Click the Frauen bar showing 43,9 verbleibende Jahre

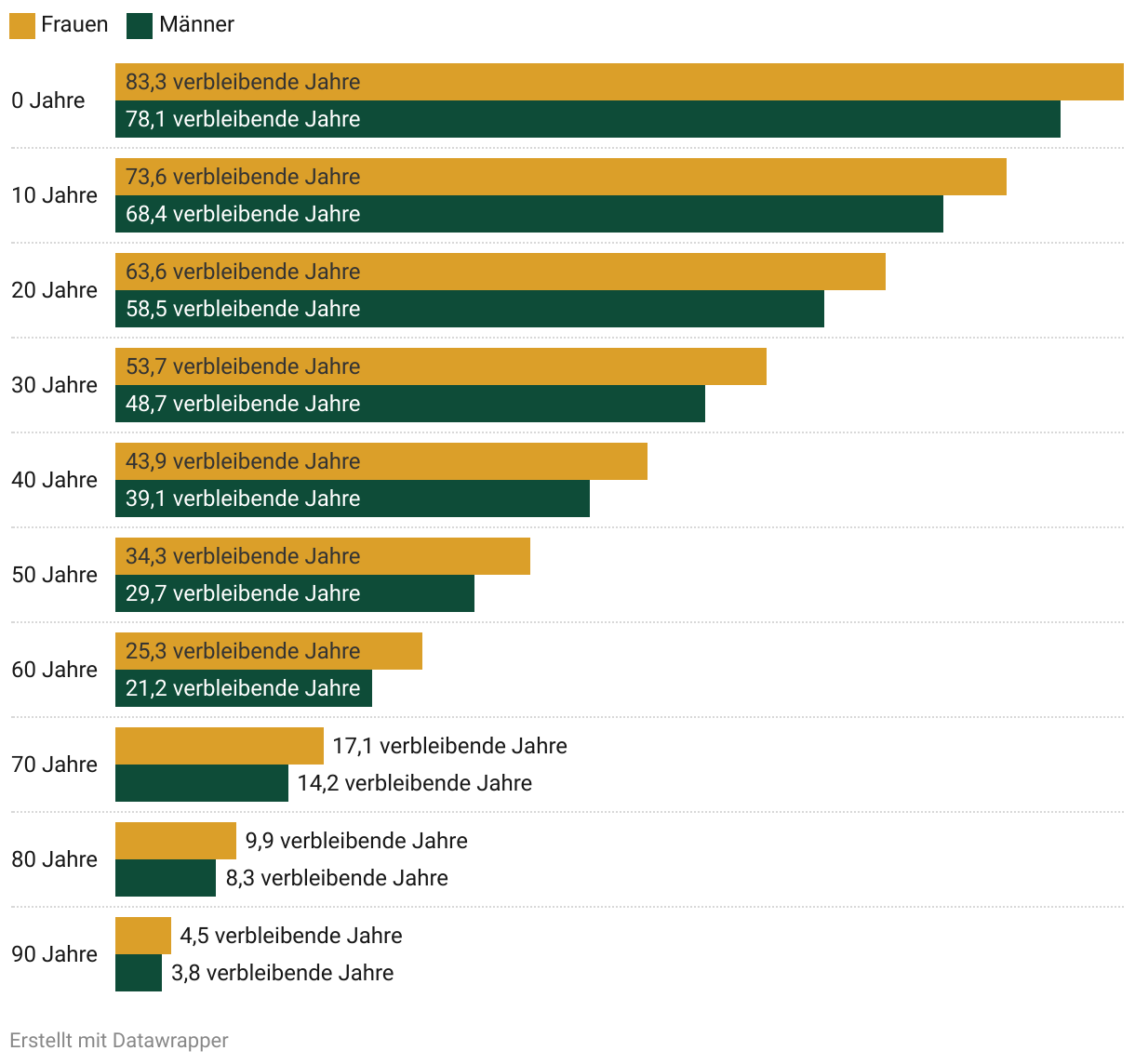tap(381, 461)
